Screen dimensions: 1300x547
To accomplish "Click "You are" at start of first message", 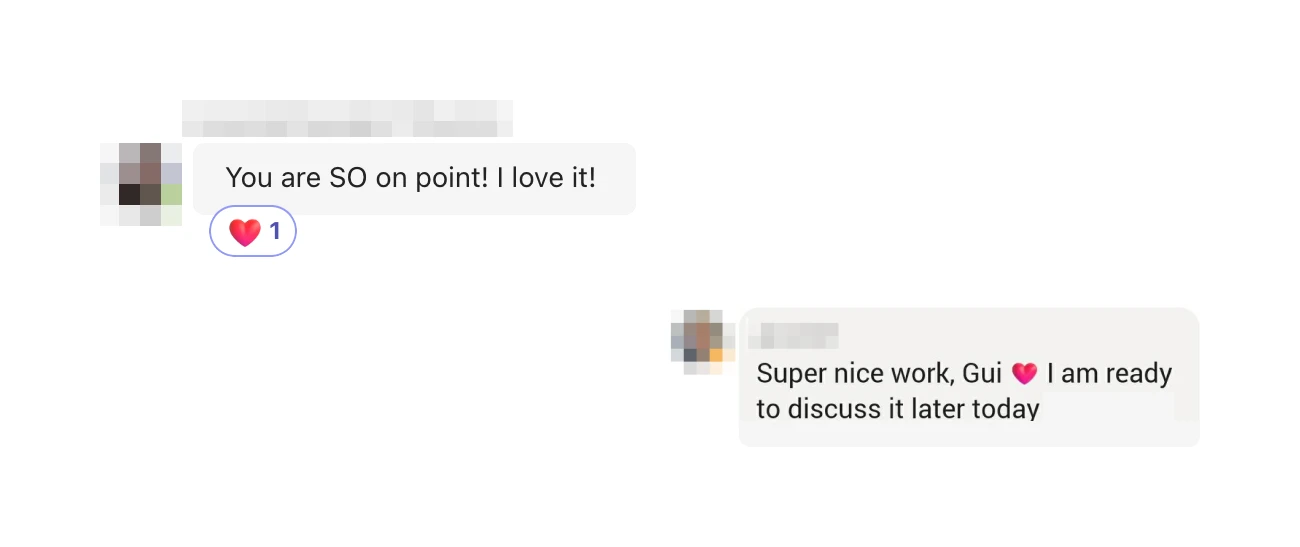I will (273, 178).
